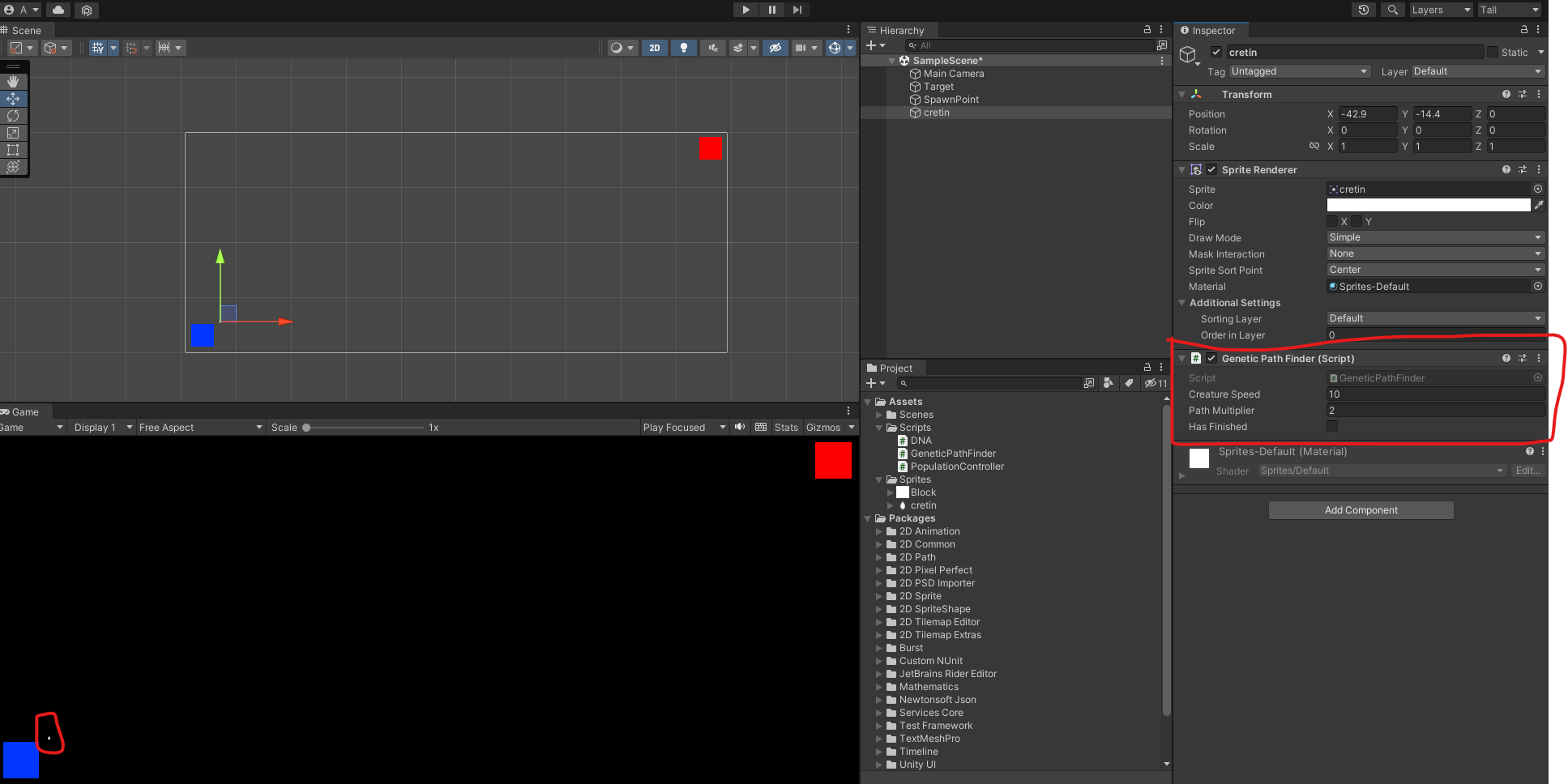Toggle 2D view mode in Scene
The image size is (1568, 784).
[654, 48]
